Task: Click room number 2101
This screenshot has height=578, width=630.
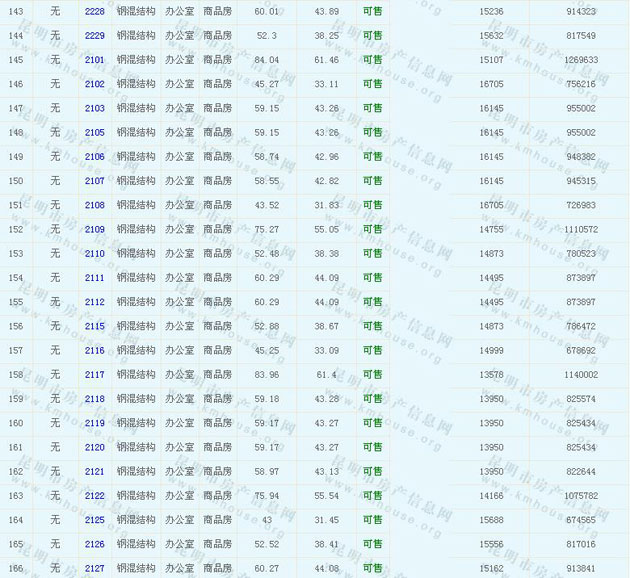Action: click(x=95, y=60)
